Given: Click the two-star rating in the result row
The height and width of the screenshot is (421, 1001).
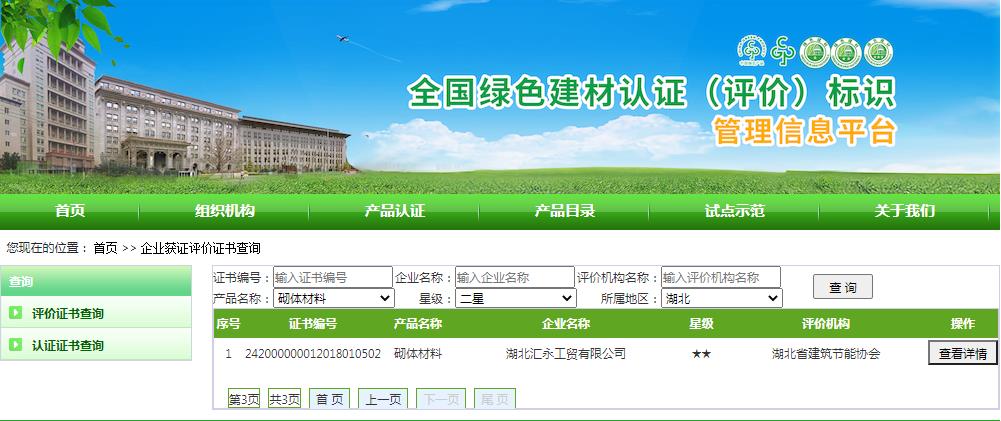Looking at the screenshot, I should [701, 354].
